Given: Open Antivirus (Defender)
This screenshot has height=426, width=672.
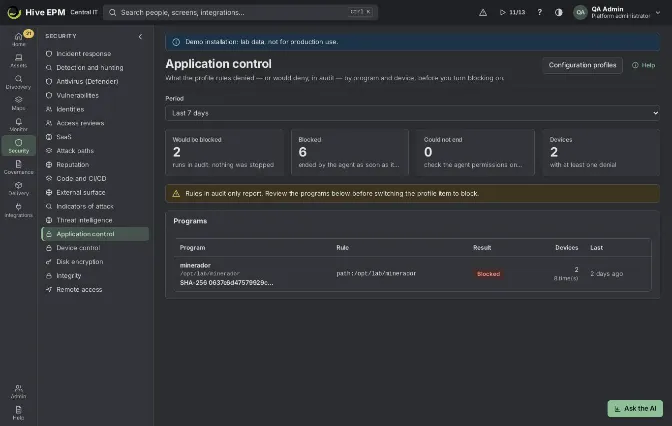Looking at the screenshot, I should click(x=95, y=81).
